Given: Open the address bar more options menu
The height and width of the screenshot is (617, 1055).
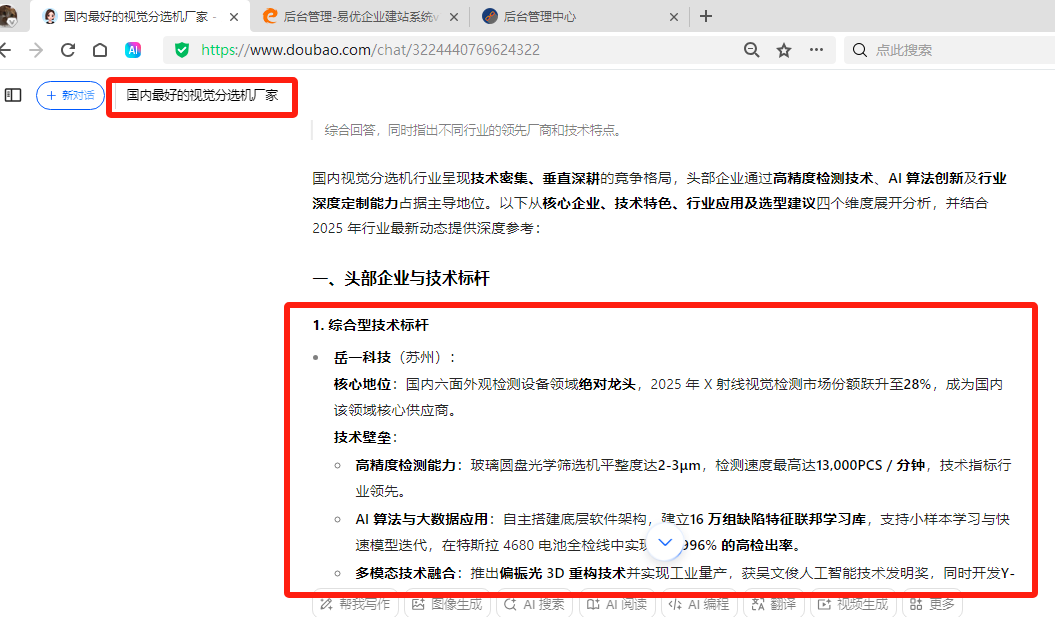Looking at the screenshot, I should coord(816,50).
